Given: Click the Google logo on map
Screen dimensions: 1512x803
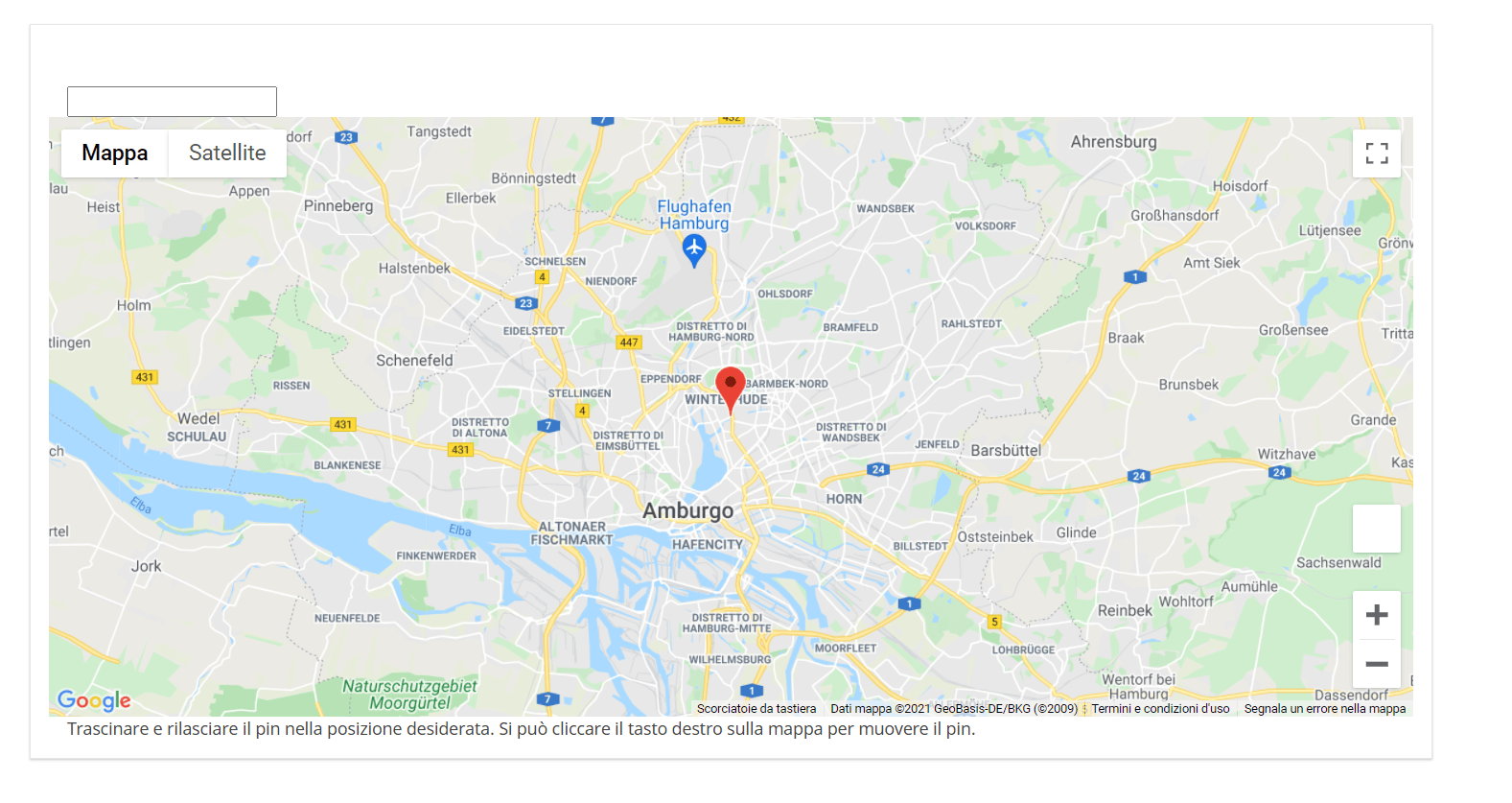Looking at the screenshot, I should (x=94, y=700).
